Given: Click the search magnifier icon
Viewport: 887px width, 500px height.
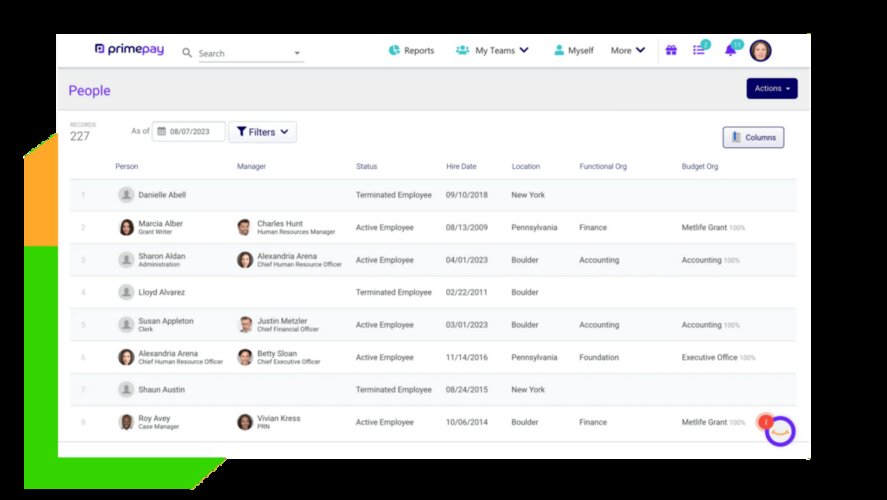Looking at the screenshot, I should (187, 53).
